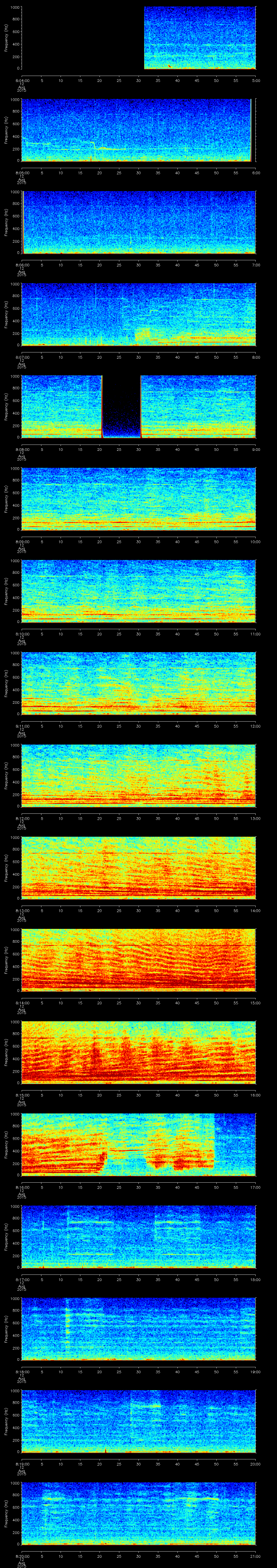Click the 8:06:00 start time label
277x1568 pixels.
point(22,265)
